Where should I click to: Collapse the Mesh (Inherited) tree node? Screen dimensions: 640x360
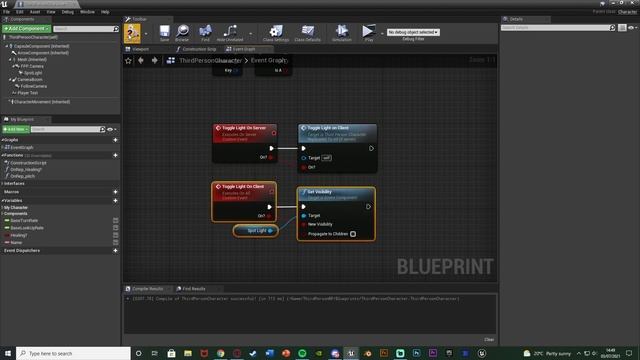pyautogui.click(x=10, y=60)
